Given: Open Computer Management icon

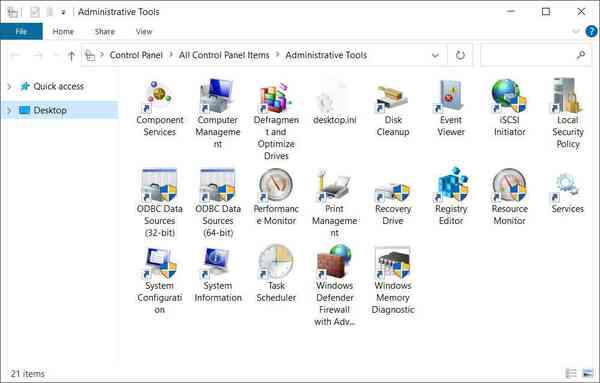Looking at the screenshot, I should 217,95.
